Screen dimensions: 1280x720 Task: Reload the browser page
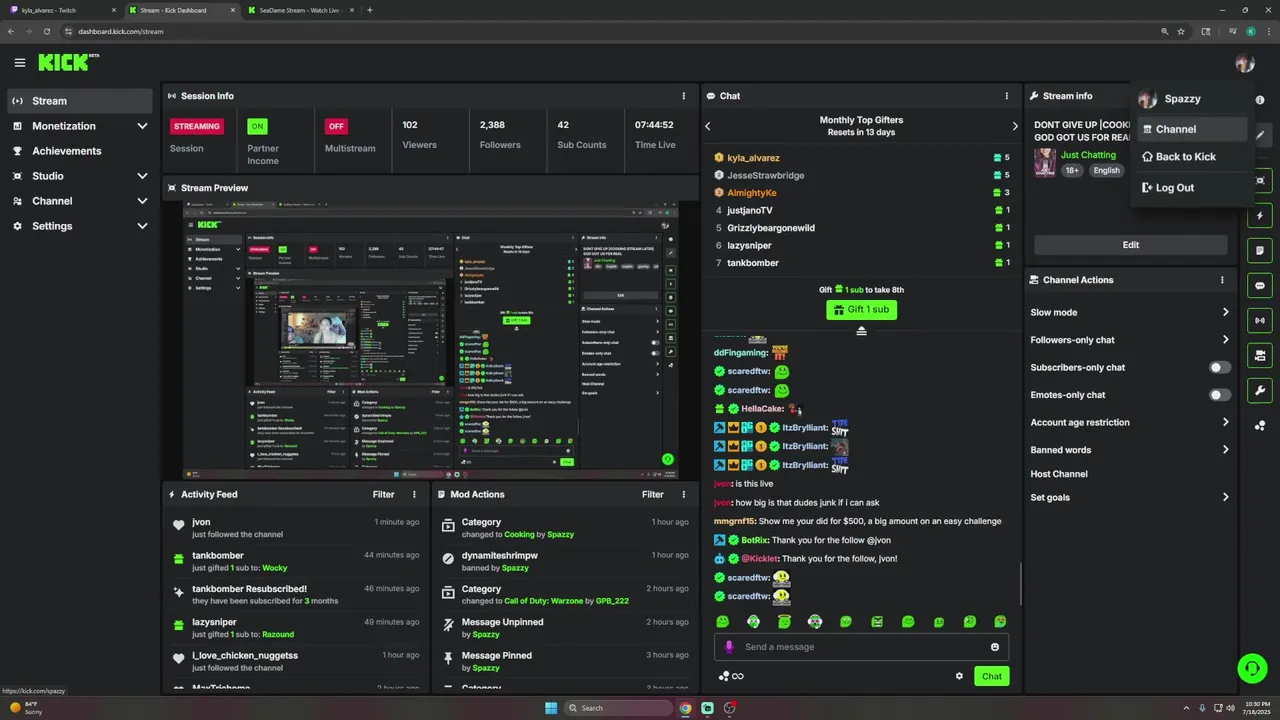point(46,31)
